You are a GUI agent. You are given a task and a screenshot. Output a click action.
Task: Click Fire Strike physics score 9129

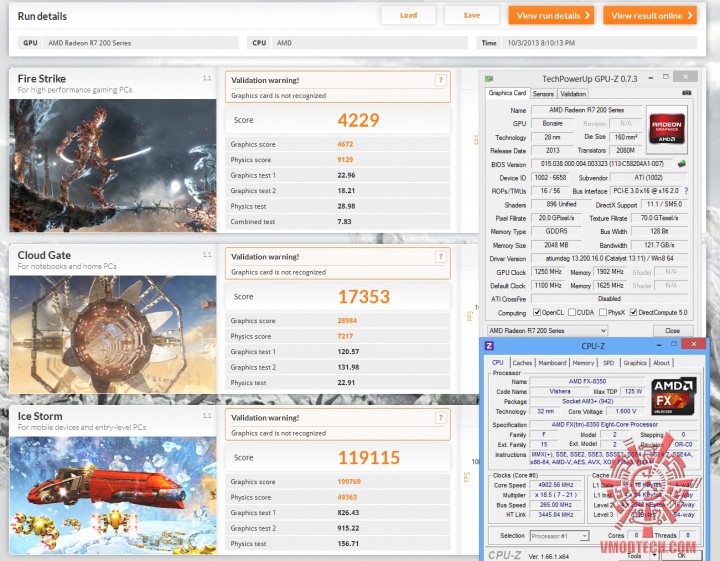tap(345, 160)
